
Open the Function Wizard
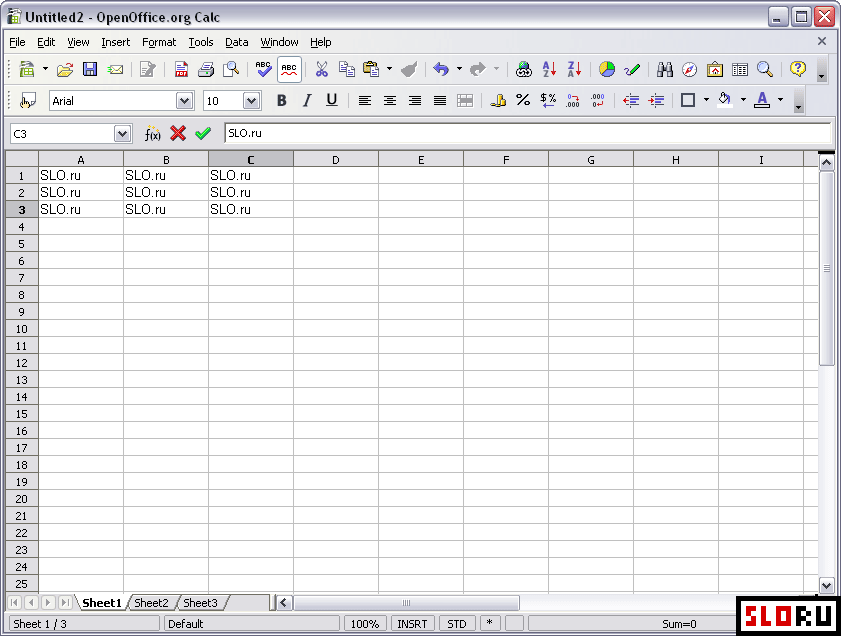153,134
